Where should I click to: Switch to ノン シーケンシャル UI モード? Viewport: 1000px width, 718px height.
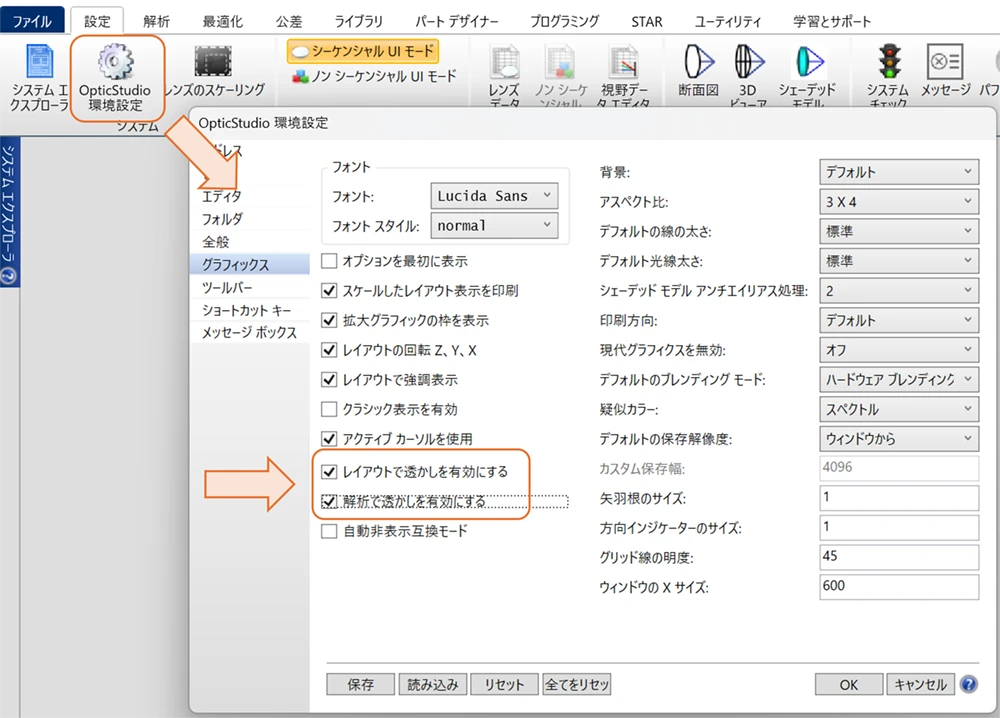[x=374, y=77]
